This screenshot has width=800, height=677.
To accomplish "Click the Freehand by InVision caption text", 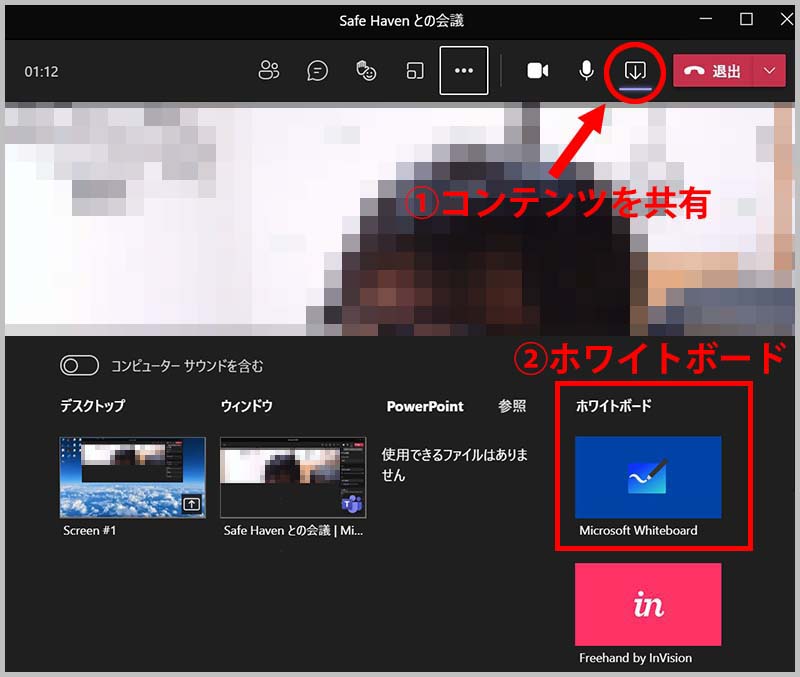I will 635,658.
